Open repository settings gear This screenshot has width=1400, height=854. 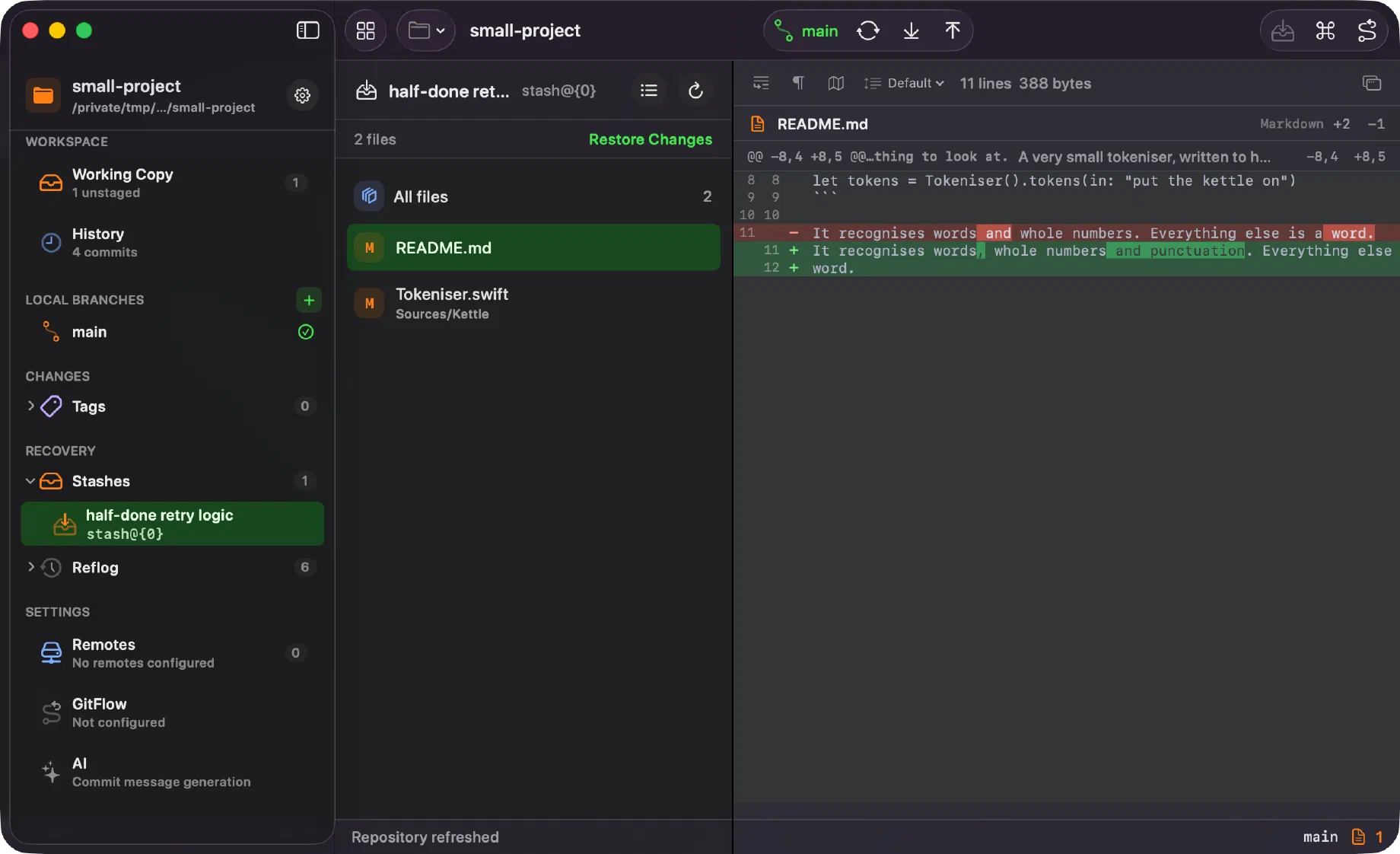point(302,95)
